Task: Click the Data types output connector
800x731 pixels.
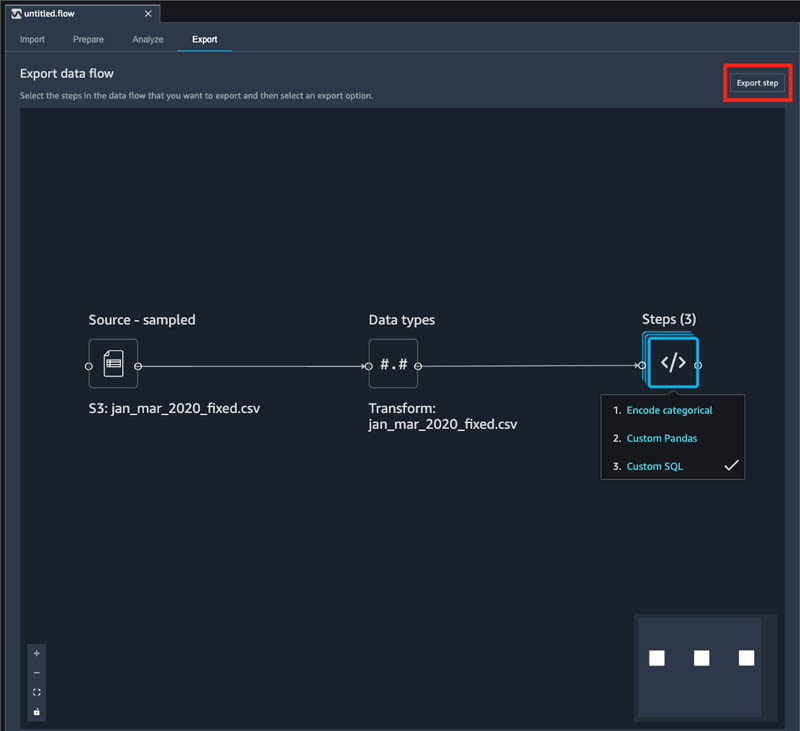Action: point(418,366)
